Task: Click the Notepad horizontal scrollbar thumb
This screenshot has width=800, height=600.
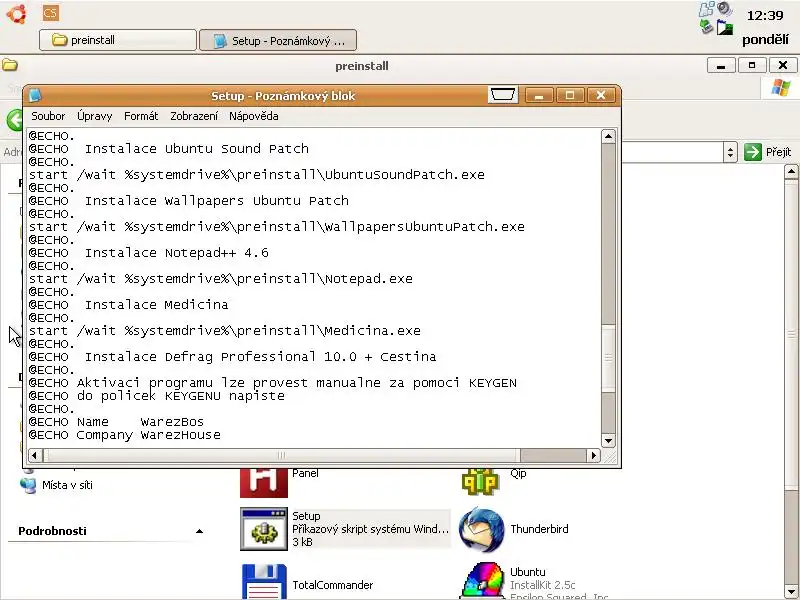Action: coord(281,455)
